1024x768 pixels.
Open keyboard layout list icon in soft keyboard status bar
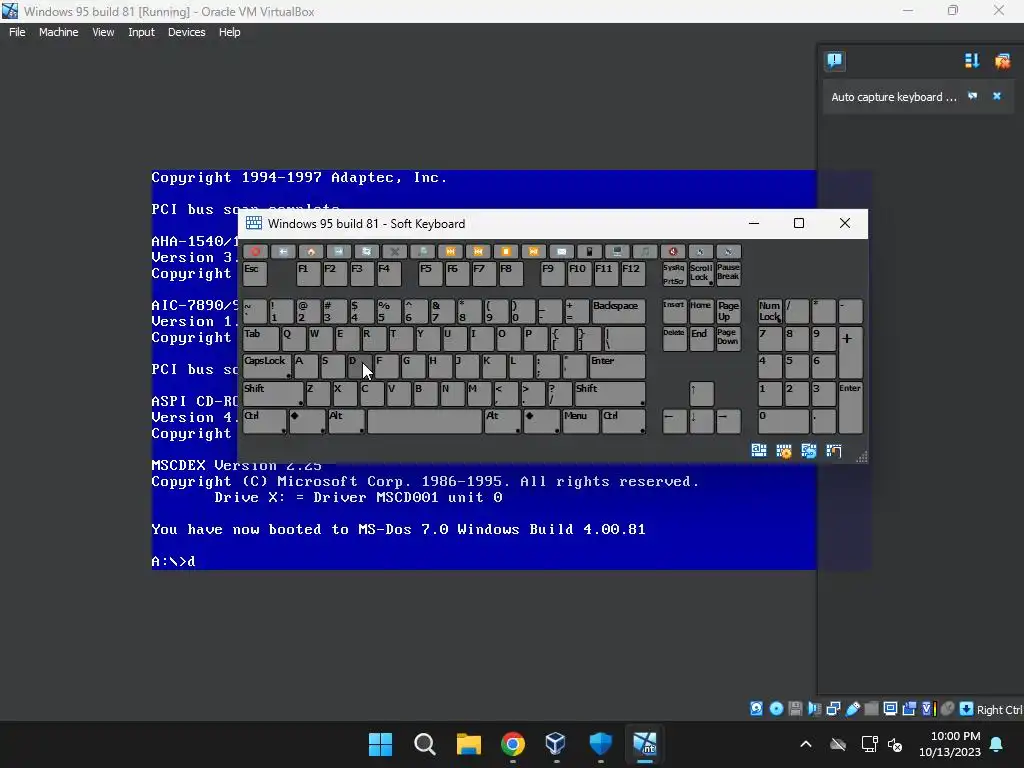pos(759,451)
